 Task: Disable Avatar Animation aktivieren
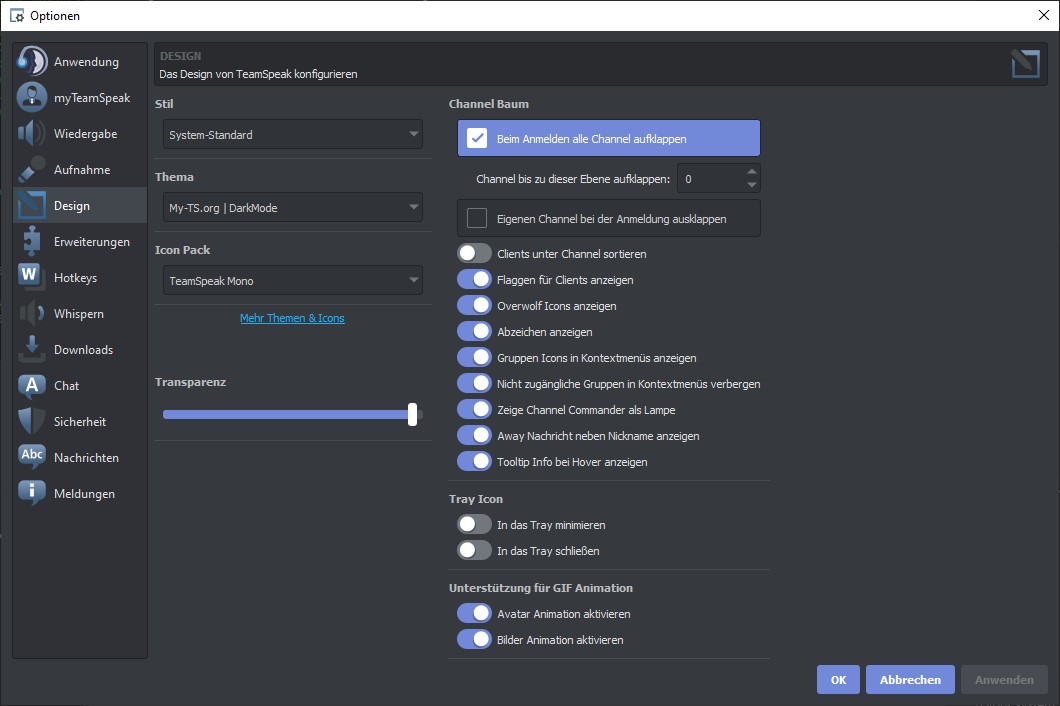475,613
